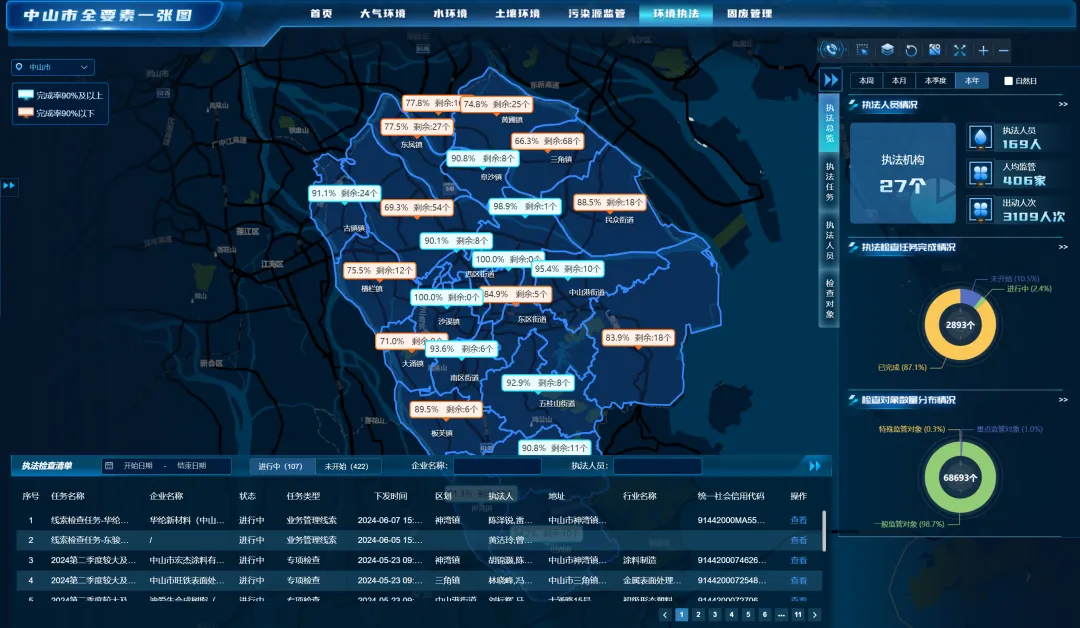Toggle the 完成率90%以下 legend item
The height and width of the screenshot is (628, 1080).
point(59,113)
